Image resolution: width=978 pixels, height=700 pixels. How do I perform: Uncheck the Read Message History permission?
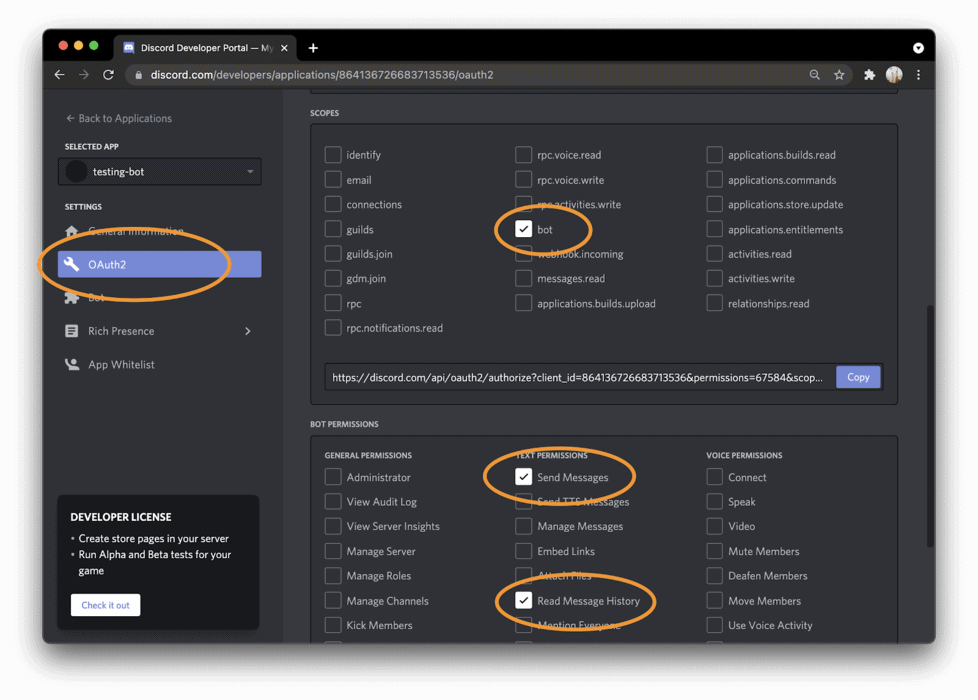524,600
